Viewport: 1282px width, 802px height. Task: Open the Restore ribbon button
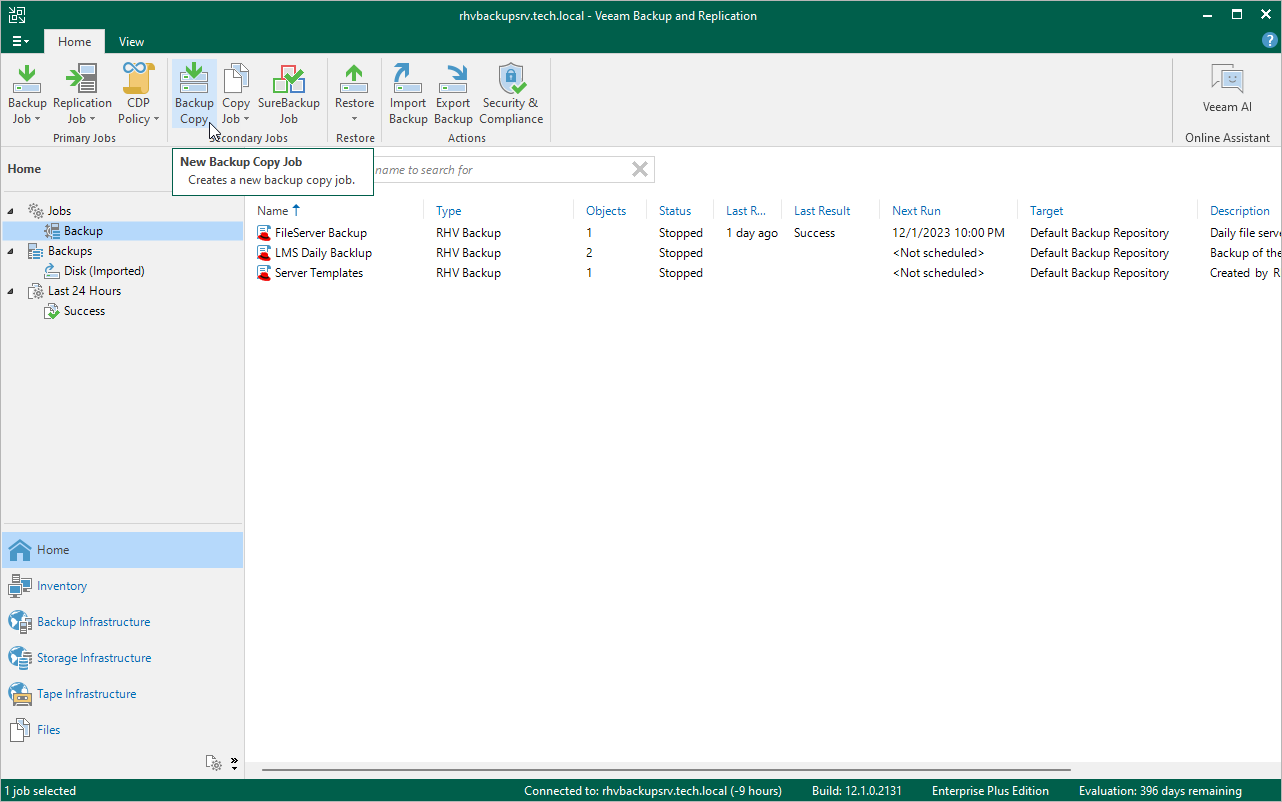tap(354, 94)
